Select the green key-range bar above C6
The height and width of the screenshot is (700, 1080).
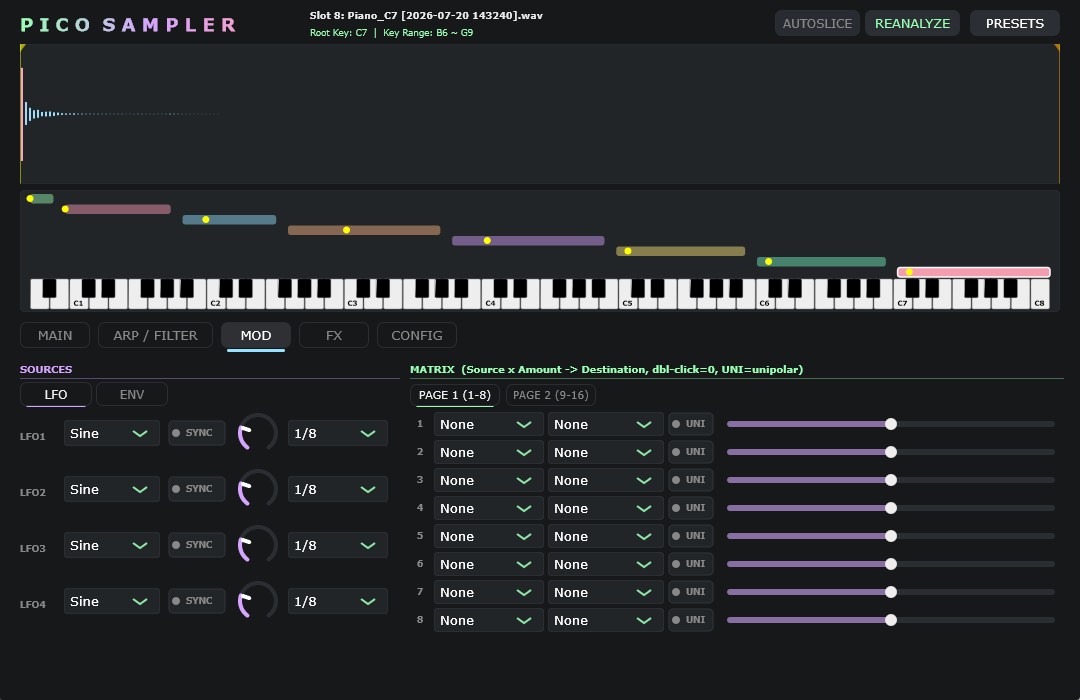821,262
